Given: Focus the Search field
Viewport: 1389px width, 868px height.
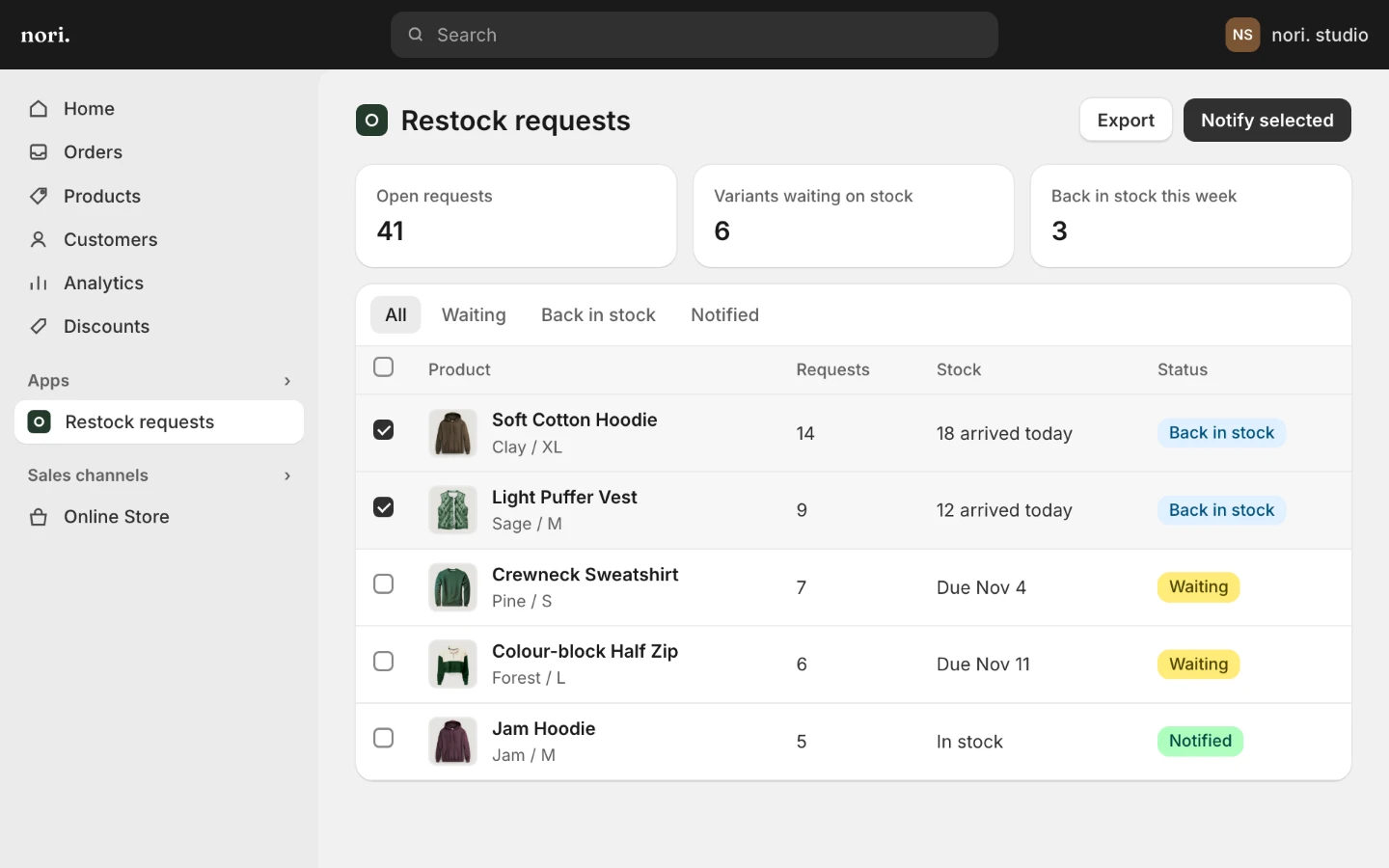Looking at the screenshot, I should (694, 35).
